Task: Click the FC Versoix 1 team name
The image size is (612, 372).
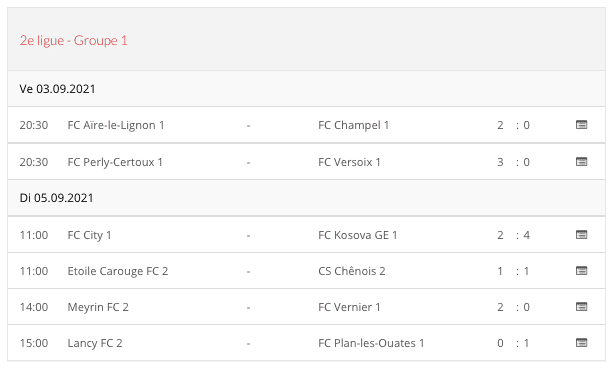Action: pos(349,162)
